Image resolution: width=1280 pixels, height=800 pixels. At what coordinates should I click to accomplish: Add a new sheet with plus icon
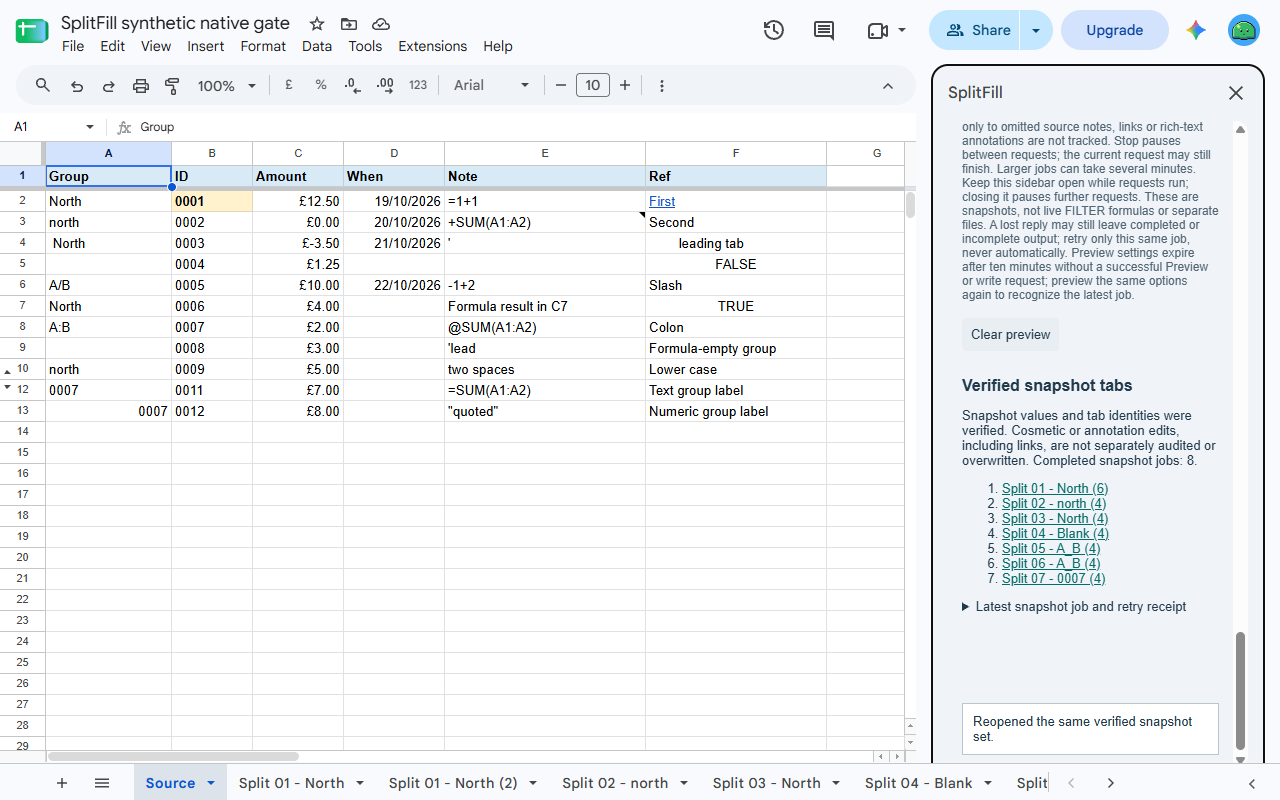62,783
